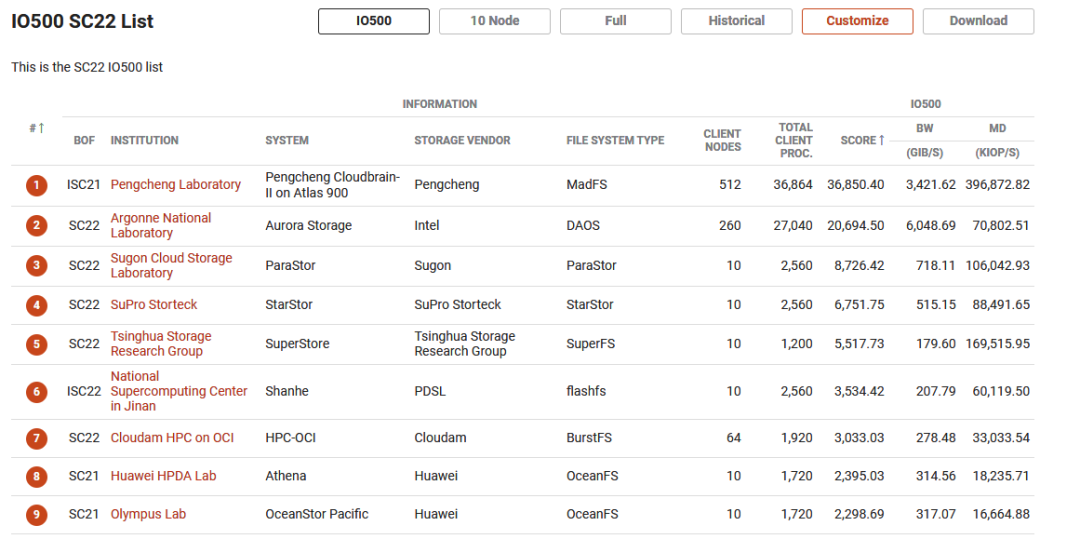Select the MadFS file system cell
The height and width of the screenshot is (539, 1080).
click(x=586, y=184)
